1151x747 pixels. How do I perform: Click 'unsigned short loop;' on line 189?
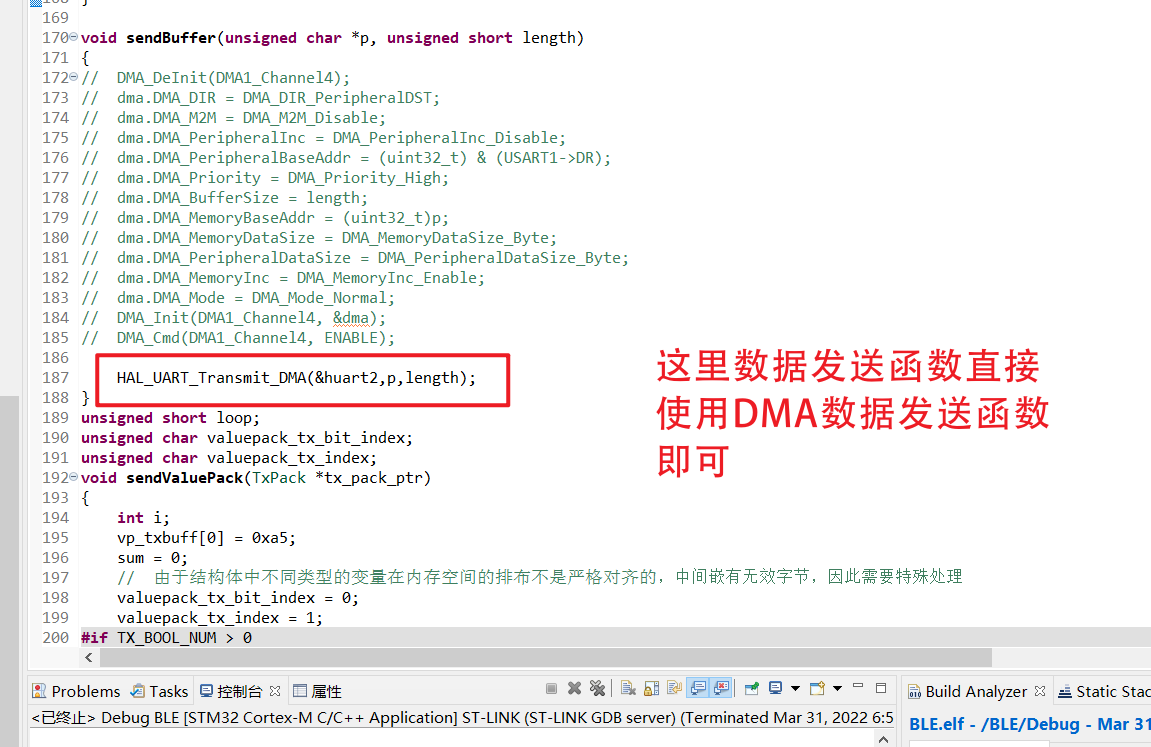[170, 418]
